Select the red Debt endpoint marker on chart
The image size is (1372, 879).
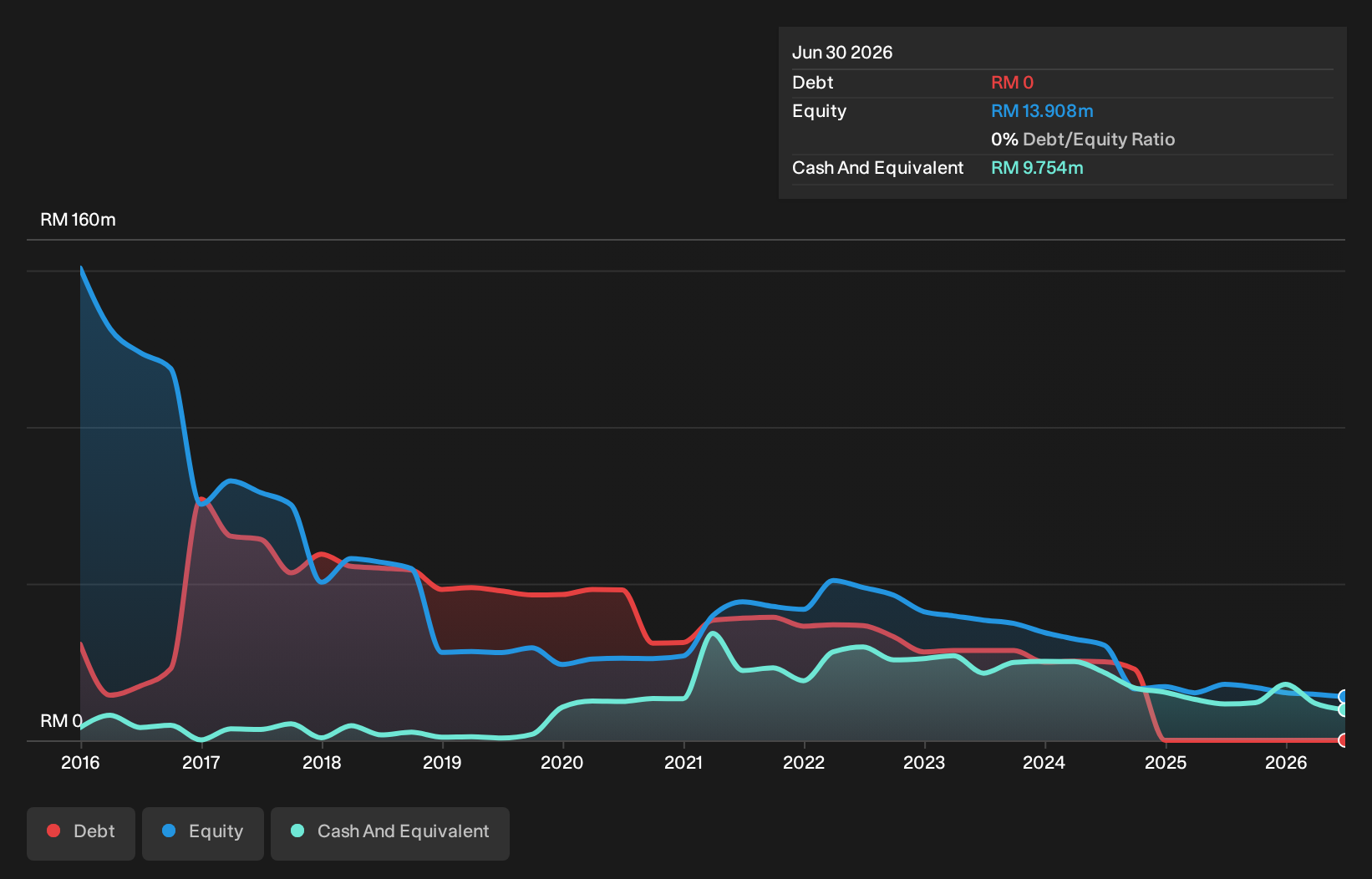(x=1344, y=740)
